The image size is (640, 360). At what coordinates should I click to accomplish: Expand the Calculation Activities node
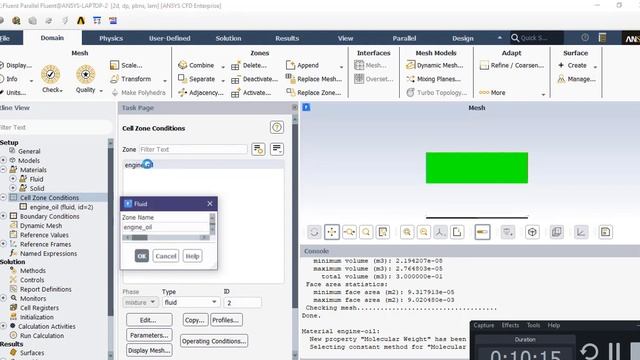(x=3, y=326)
